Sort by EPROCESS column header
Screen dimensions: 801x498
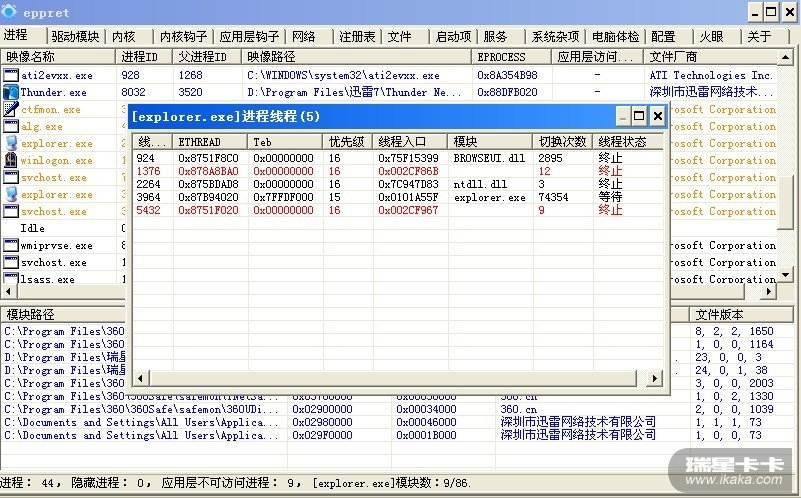[511, 57]
